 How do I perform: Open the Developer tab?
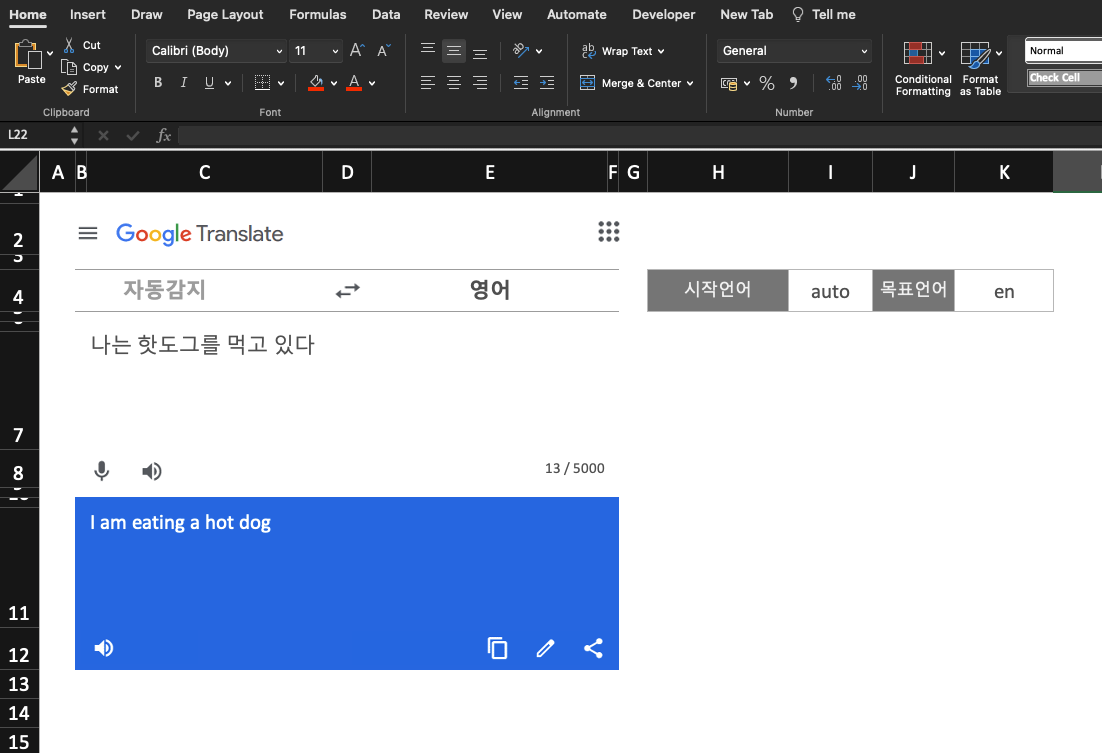point(663,14)
